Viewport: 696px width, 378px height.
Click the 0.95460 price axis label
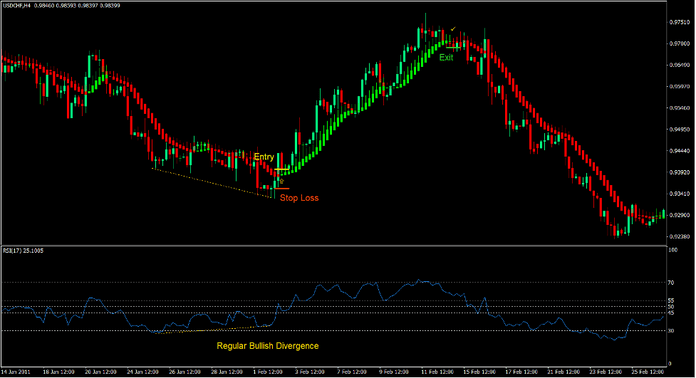pyautogui.click(x=680, y=108)
